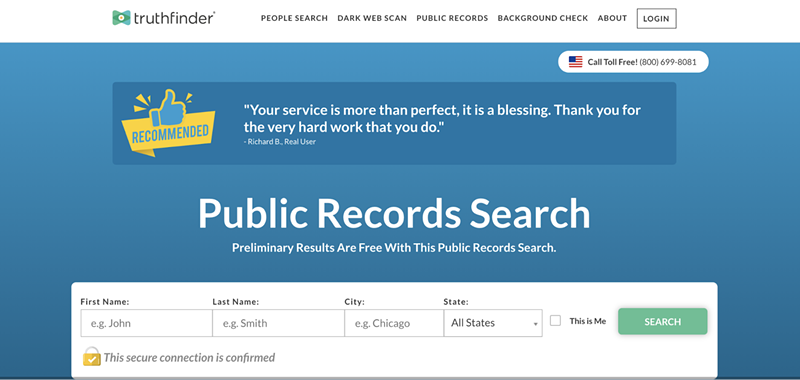Screen dimensions: 800x380
Task: Click the US flag icon
Action: 576,62
